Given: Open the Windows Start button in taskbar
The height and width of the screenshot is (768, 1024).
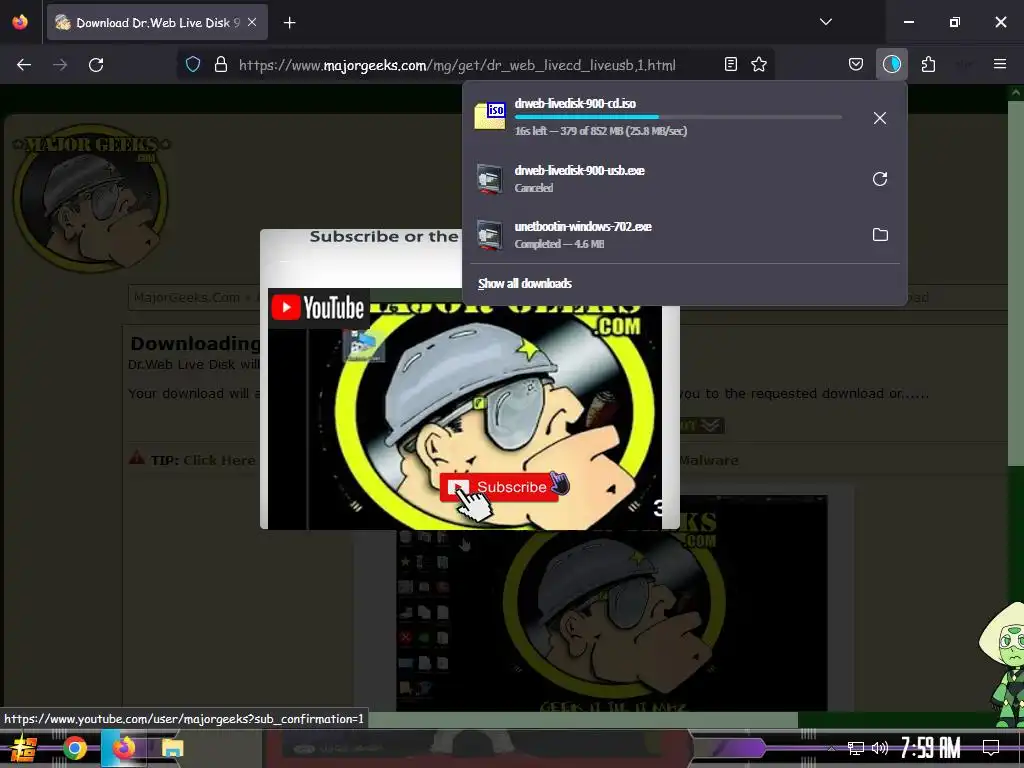Looking at the screenshot, I should (x=24, y=748).
